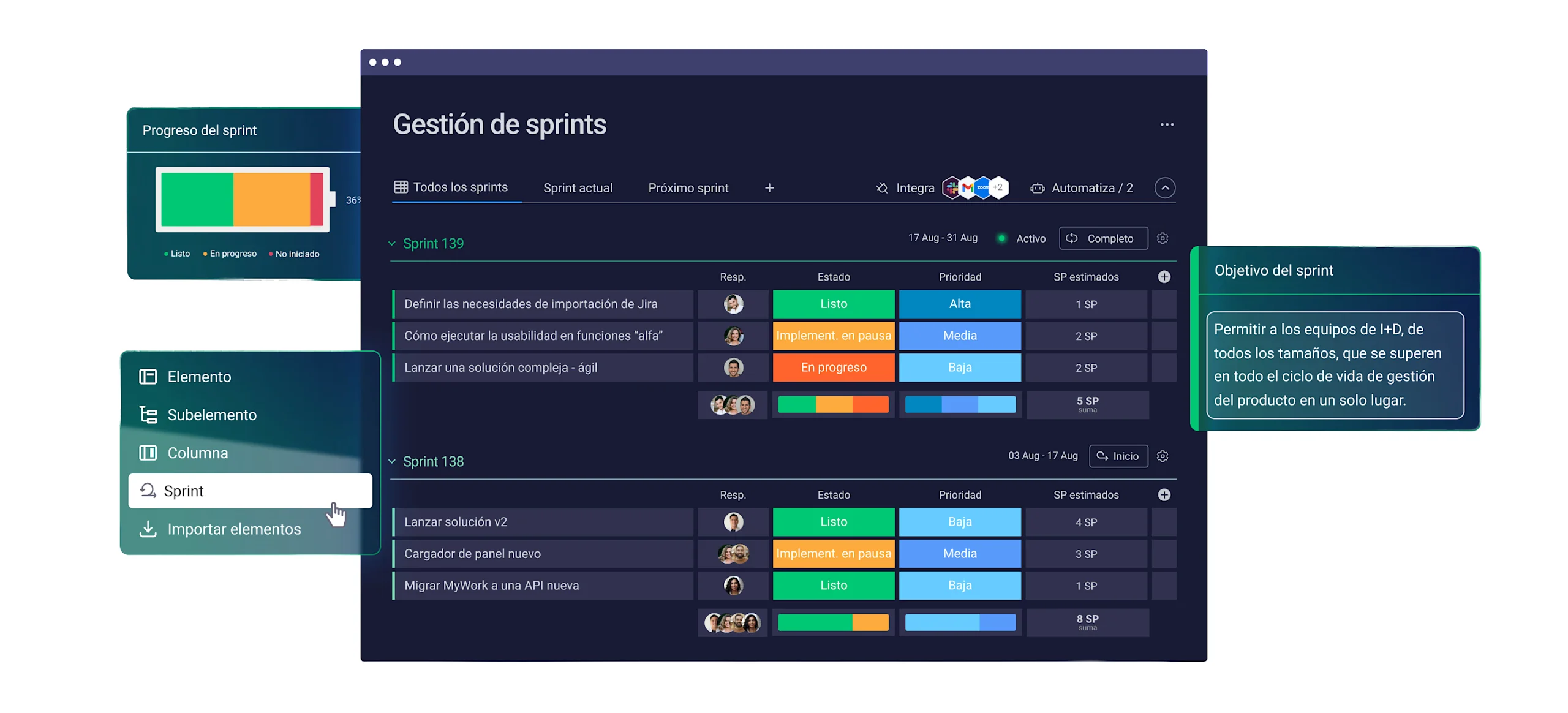This screenshot has width=1568, height=713.
Task: Show the +2 more integrations badge
Action: pos(998,187)
